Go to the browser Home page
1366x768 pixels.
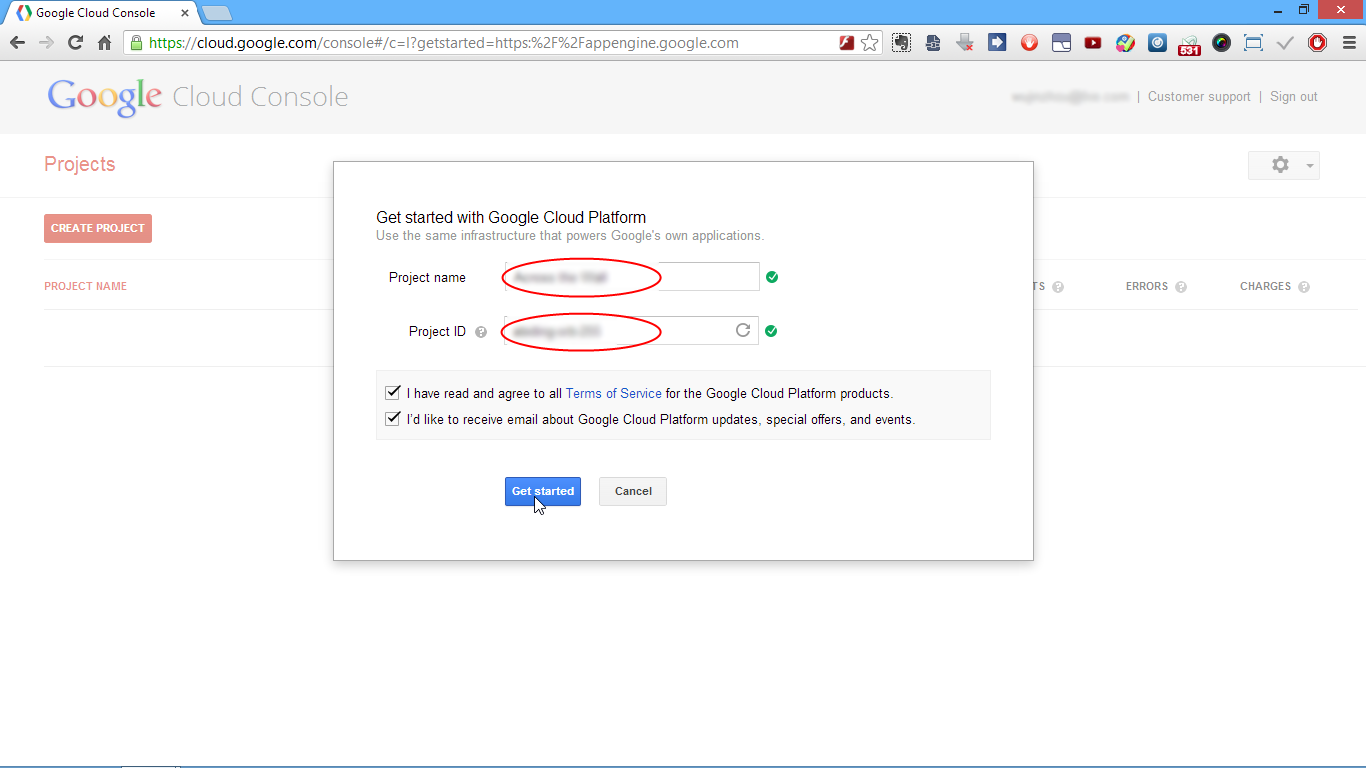[104, 43]
